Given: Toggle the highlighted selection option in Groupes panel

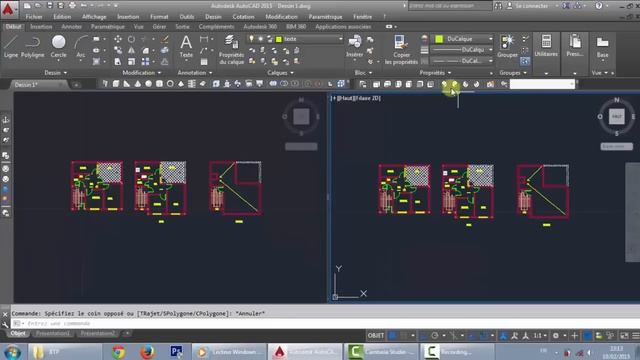Looking at the screenshot, I should (525, 61).
